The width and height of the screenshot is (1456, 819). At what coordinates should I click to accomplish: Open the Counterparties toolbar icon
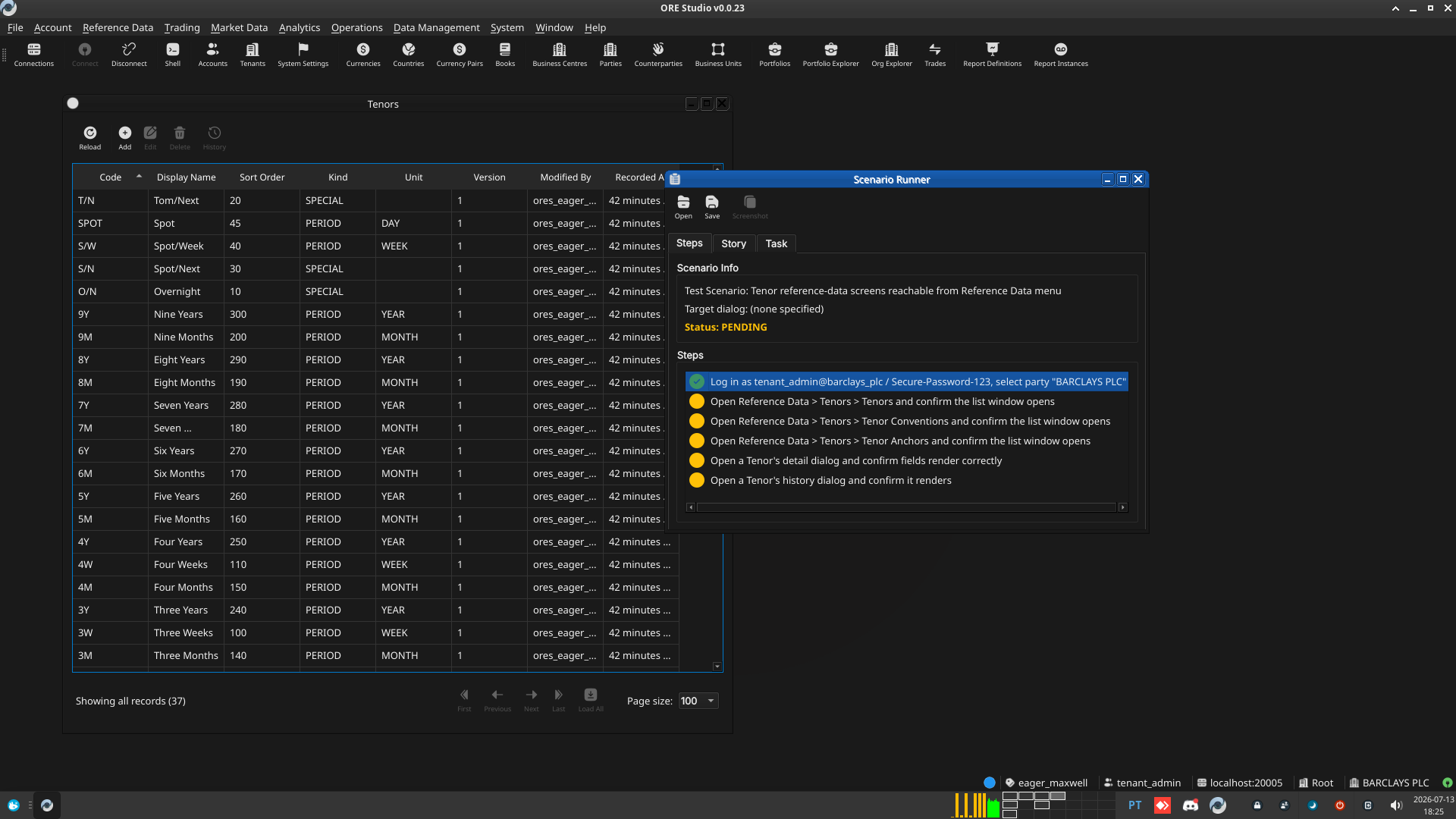658,54
